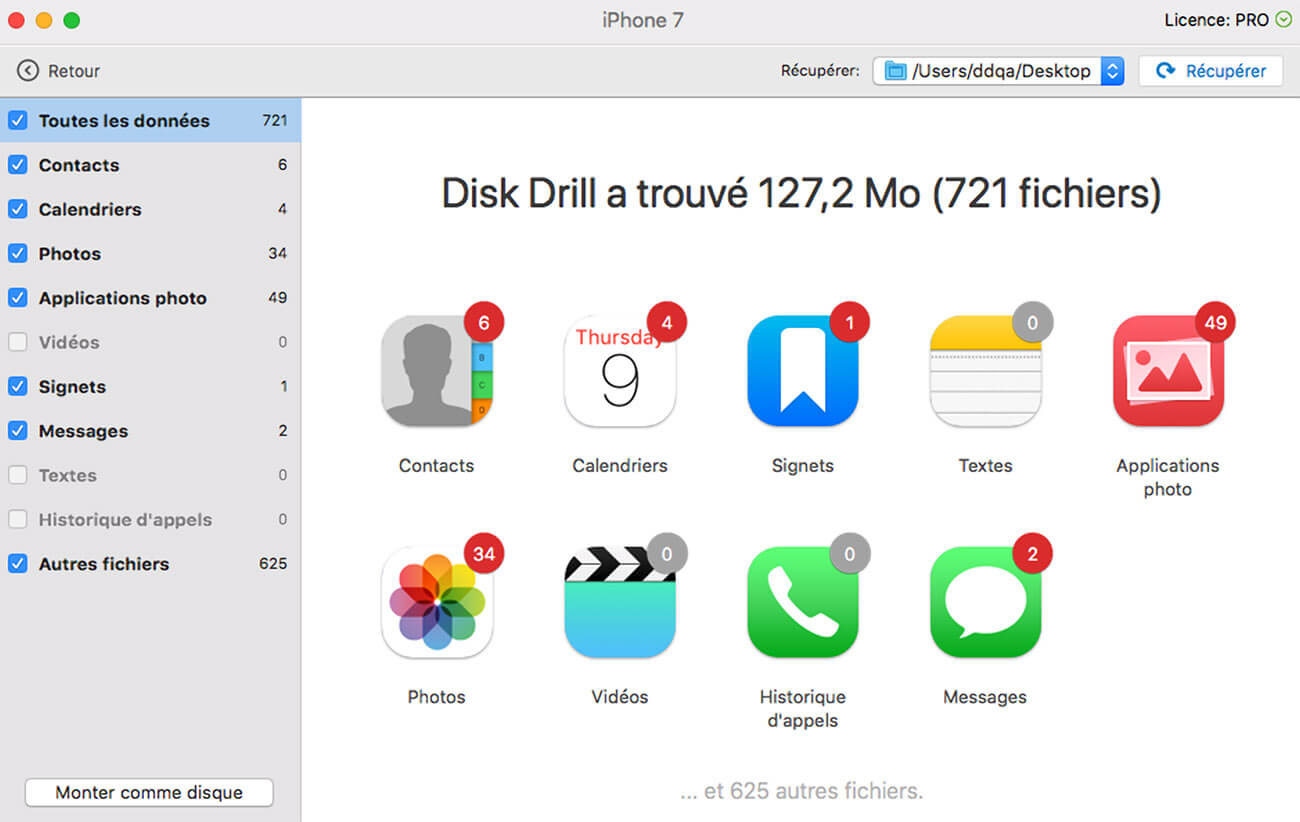This screenshot has height=822, width=1300.
Task: Select Applications photo label in sidebar
Action: [x=123, y=298]
